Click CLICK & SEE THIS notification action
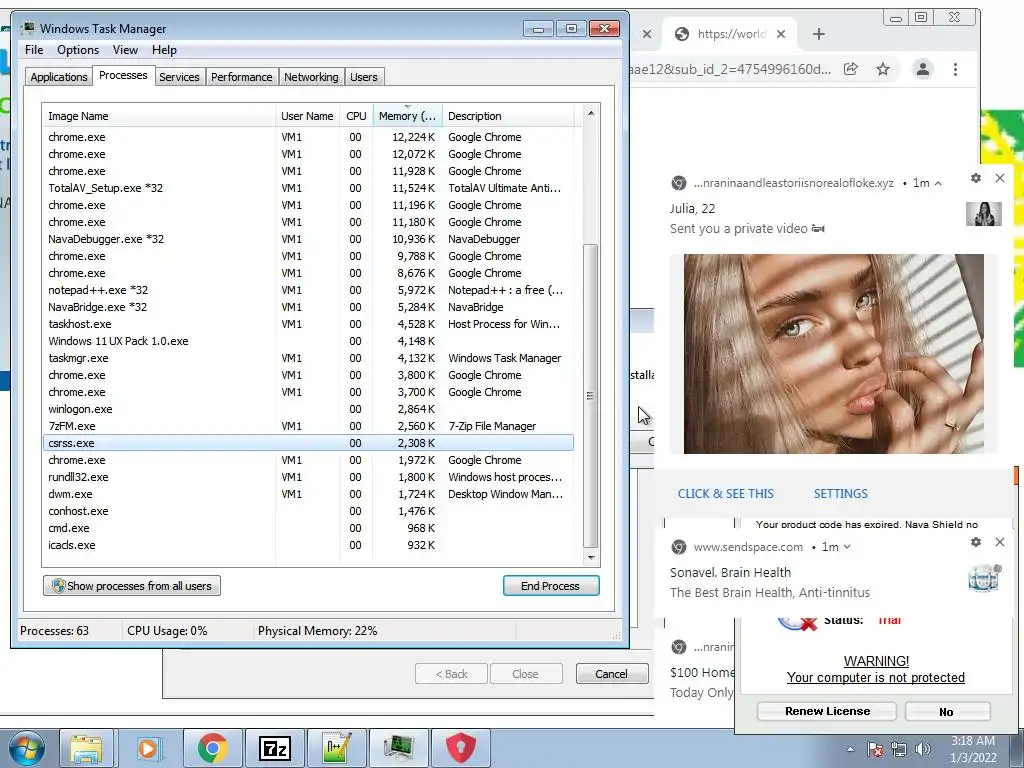Image resolution: width=1024 pixels, height=768 pixels. 726,494
